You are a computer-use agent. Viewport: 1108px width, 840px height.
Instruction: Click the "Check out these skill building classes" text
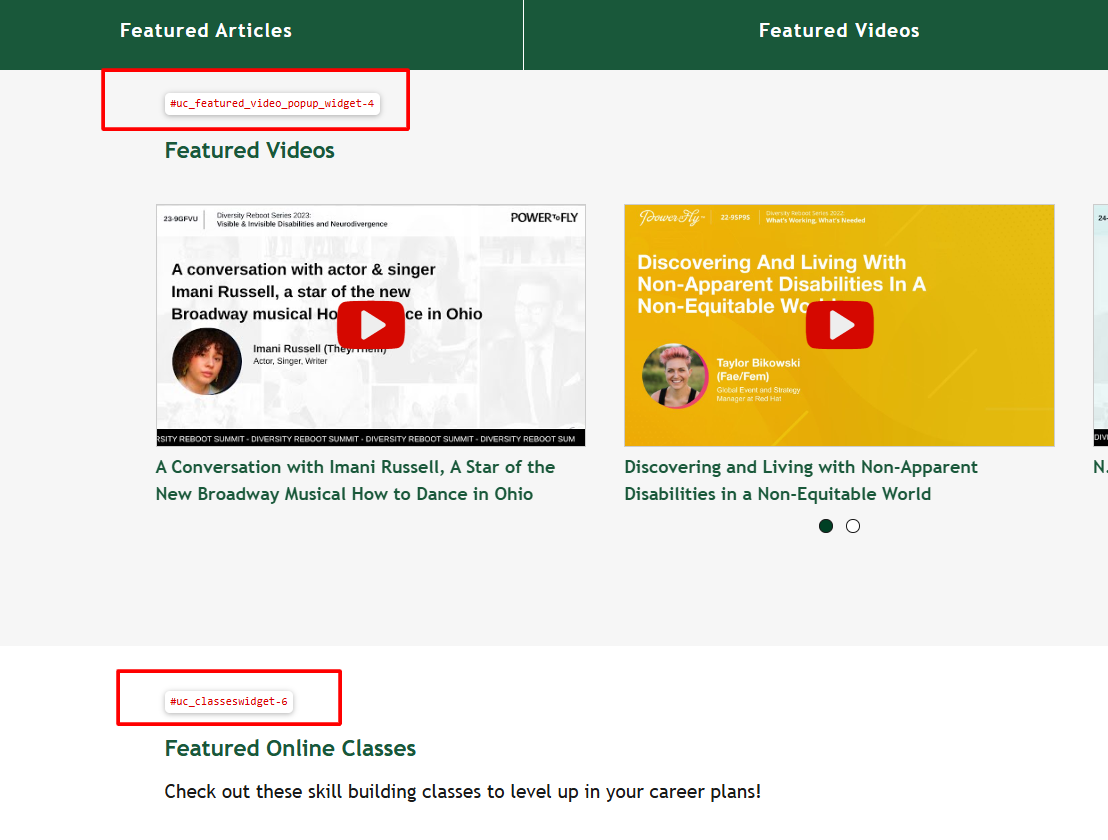(462, 791)
